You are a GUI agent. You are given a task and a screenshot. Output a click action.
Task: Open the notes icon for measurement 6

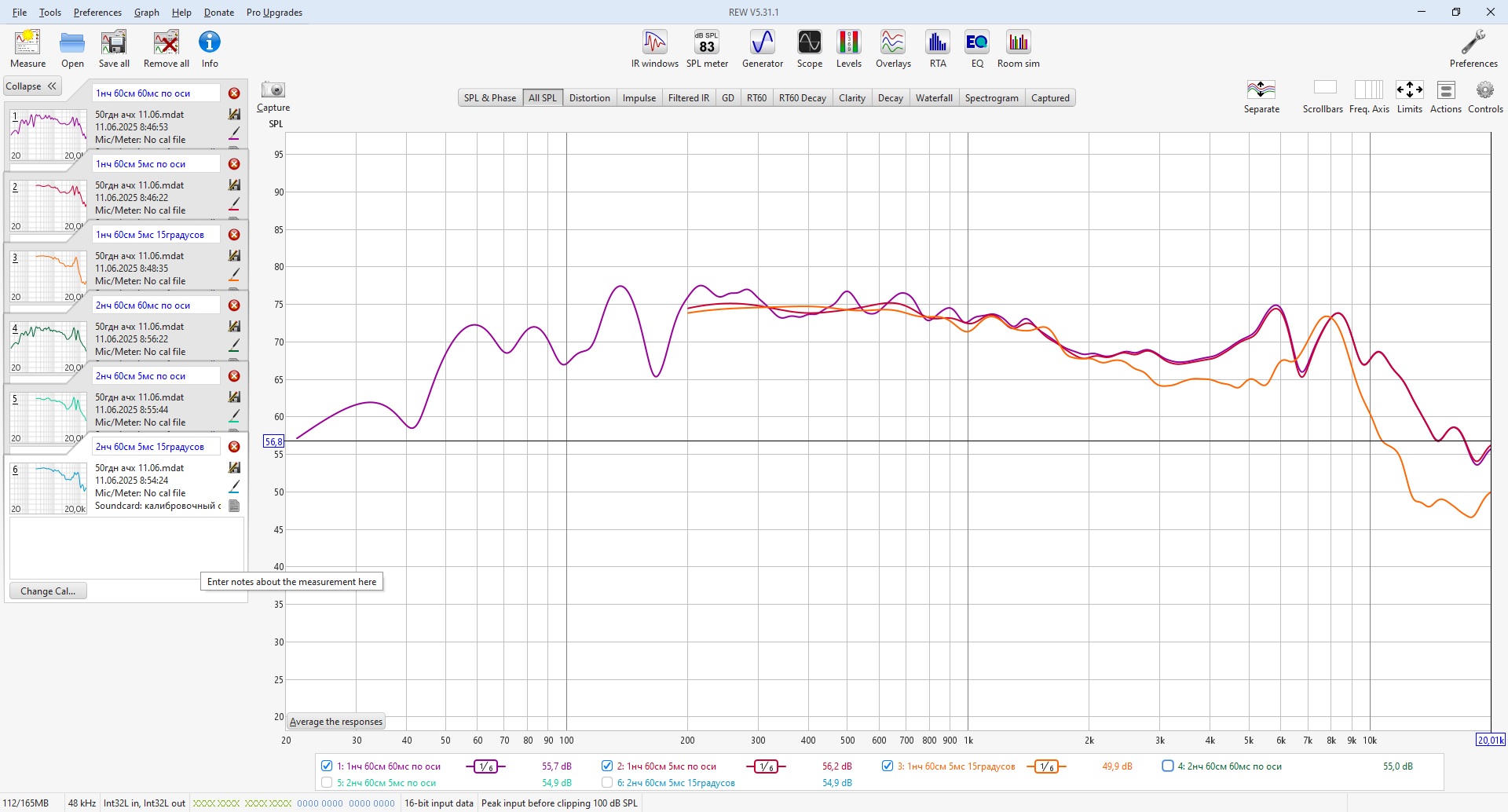[234, 506]
